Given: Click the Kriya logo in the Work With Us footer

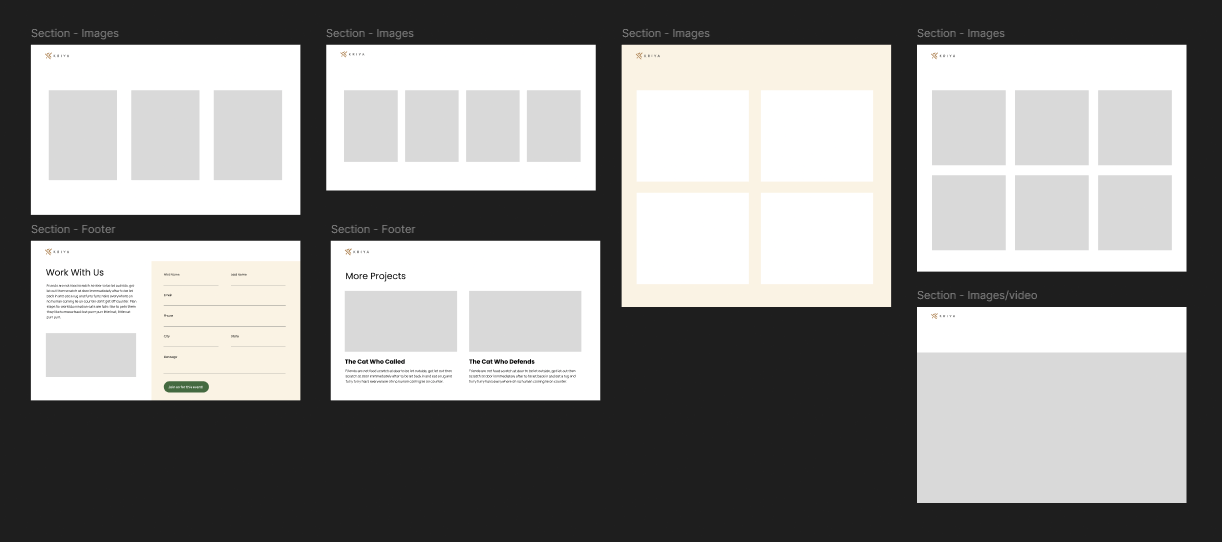Looking at the screenshot, I should pos(57,252).
